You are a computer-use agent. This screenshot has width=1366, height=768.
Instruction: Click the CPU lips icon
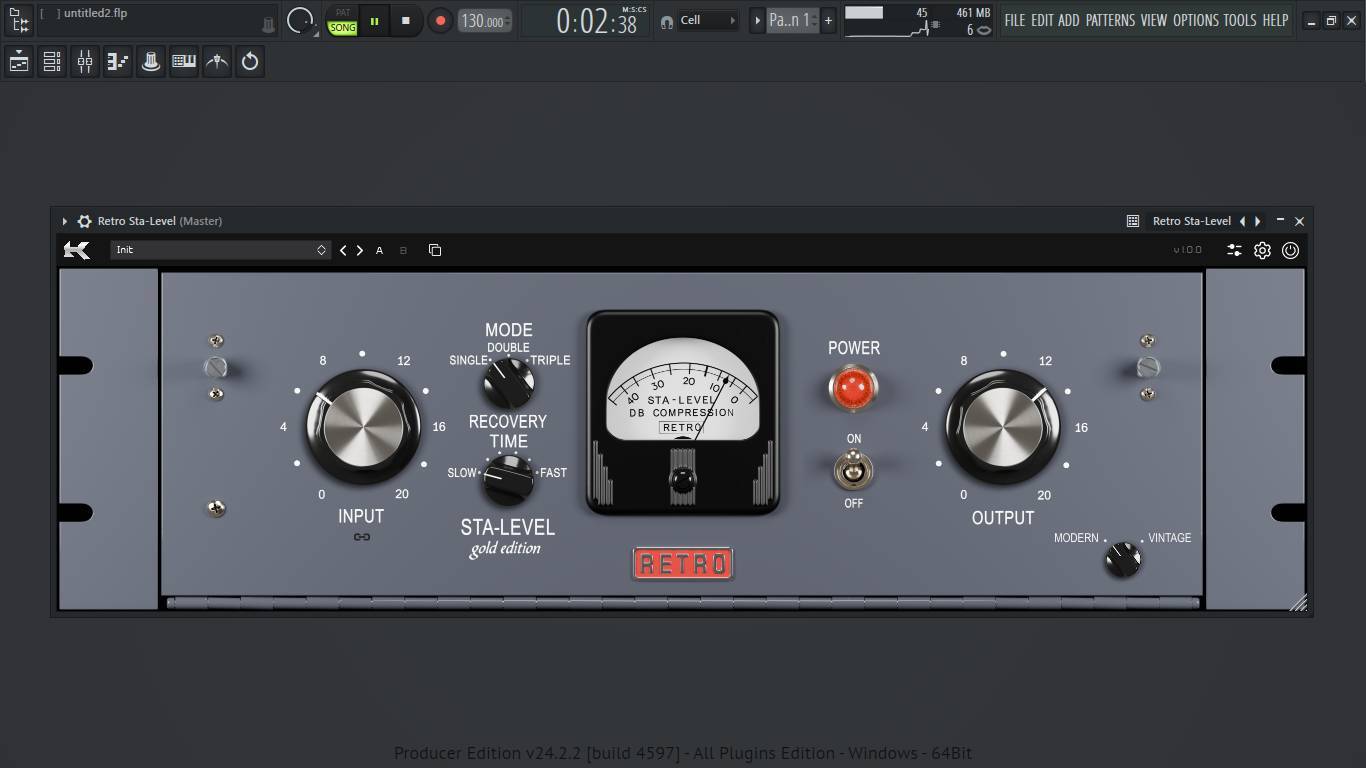(x=984, y=30)
